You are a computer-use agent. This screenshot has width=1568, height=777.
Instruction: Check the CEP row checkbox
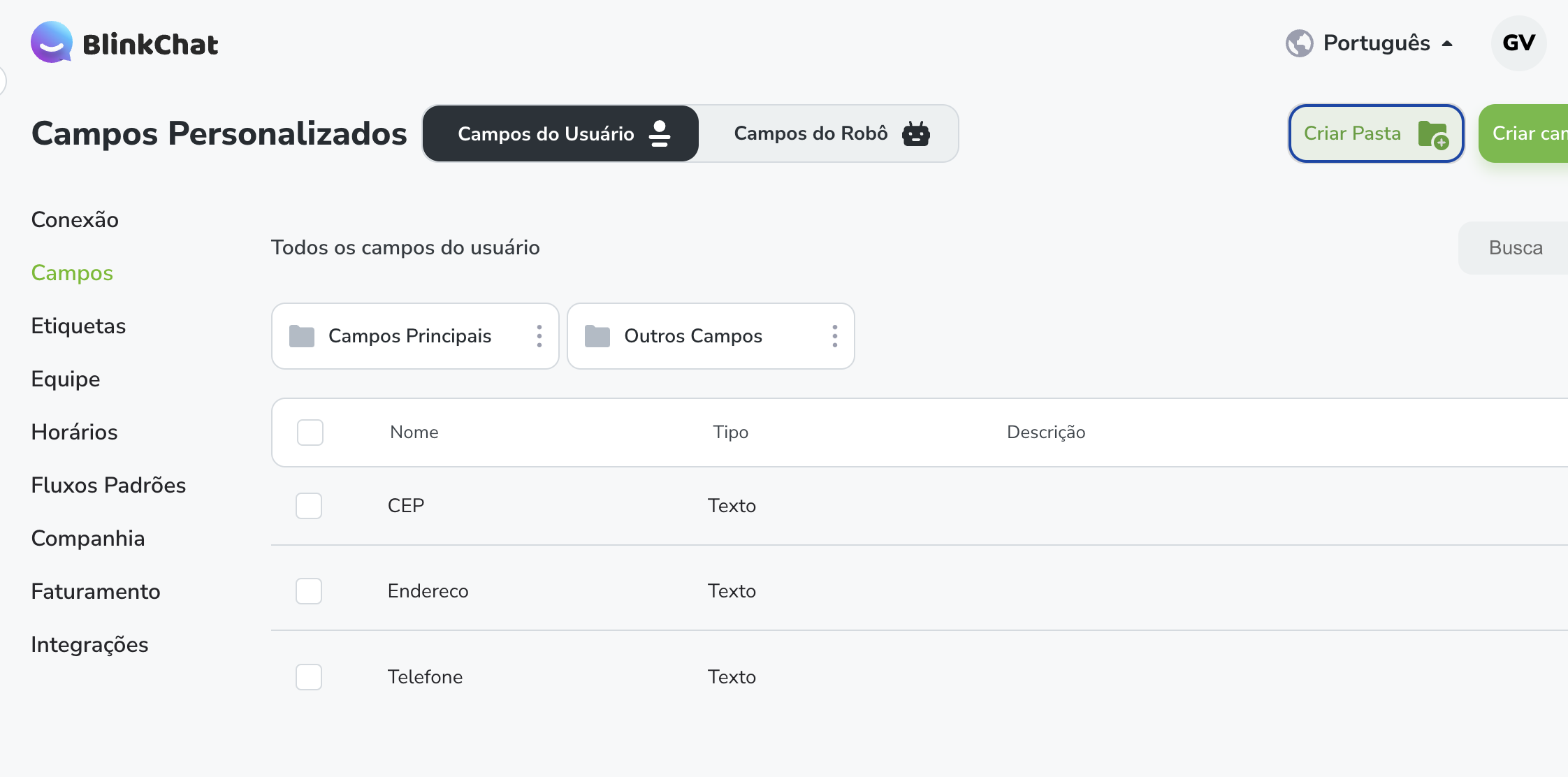pyautogui.click(x=309, y=506)
